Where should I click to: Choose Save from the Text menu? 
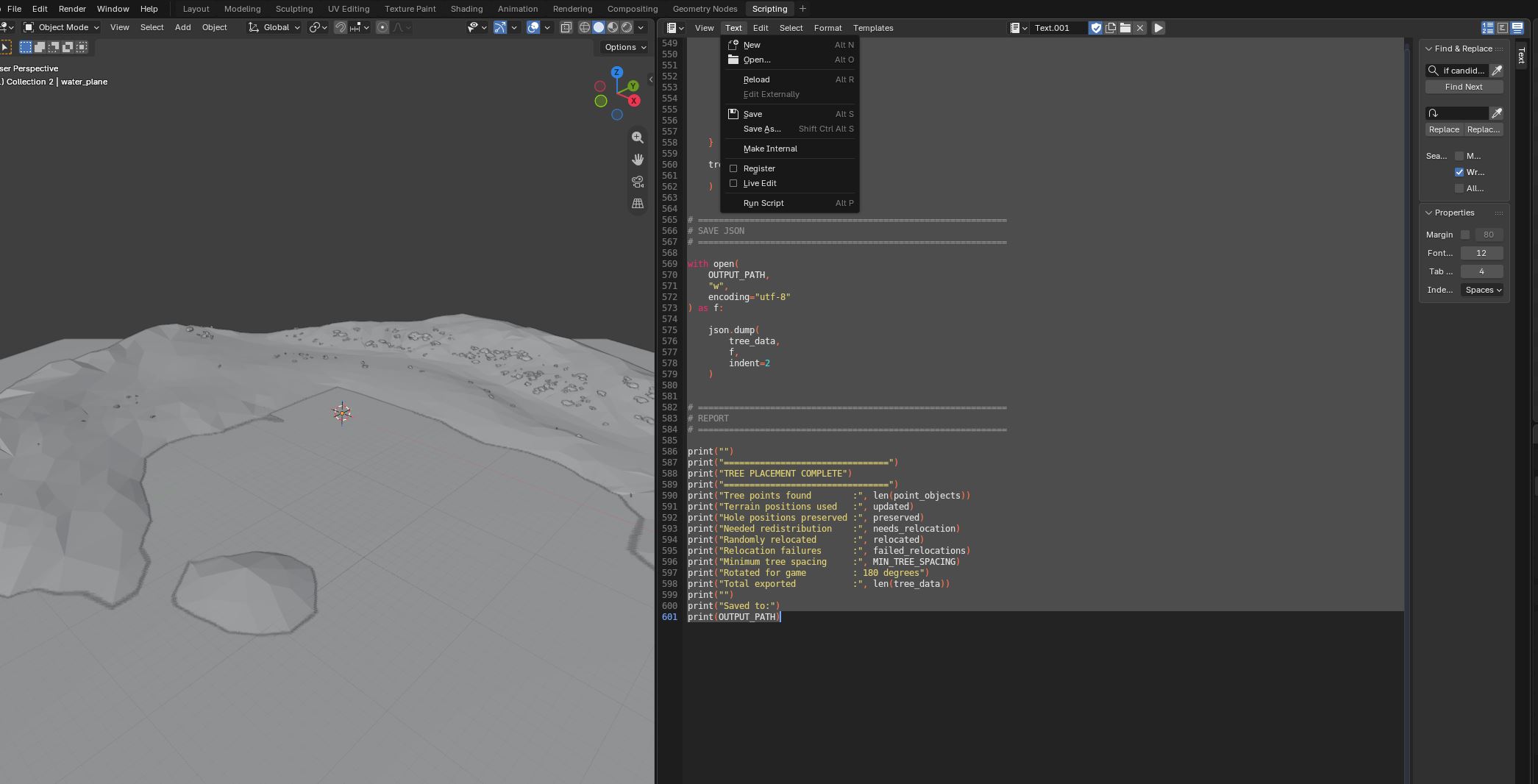tap(790, 114)
